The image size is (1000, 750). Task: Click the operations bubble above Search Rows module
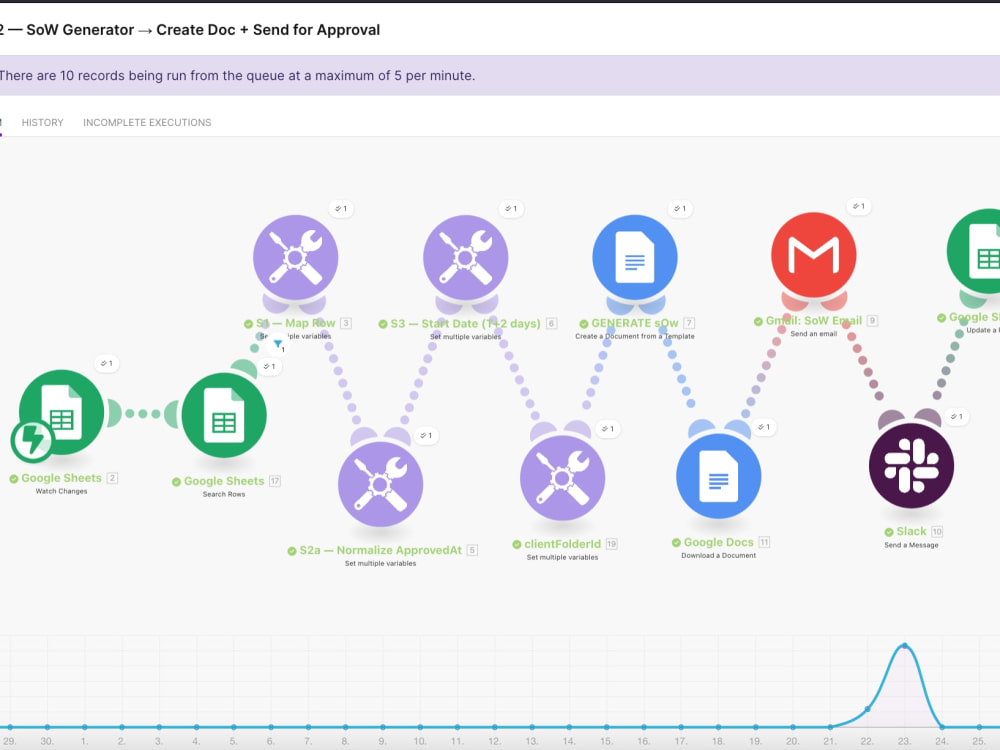[269, 366]
